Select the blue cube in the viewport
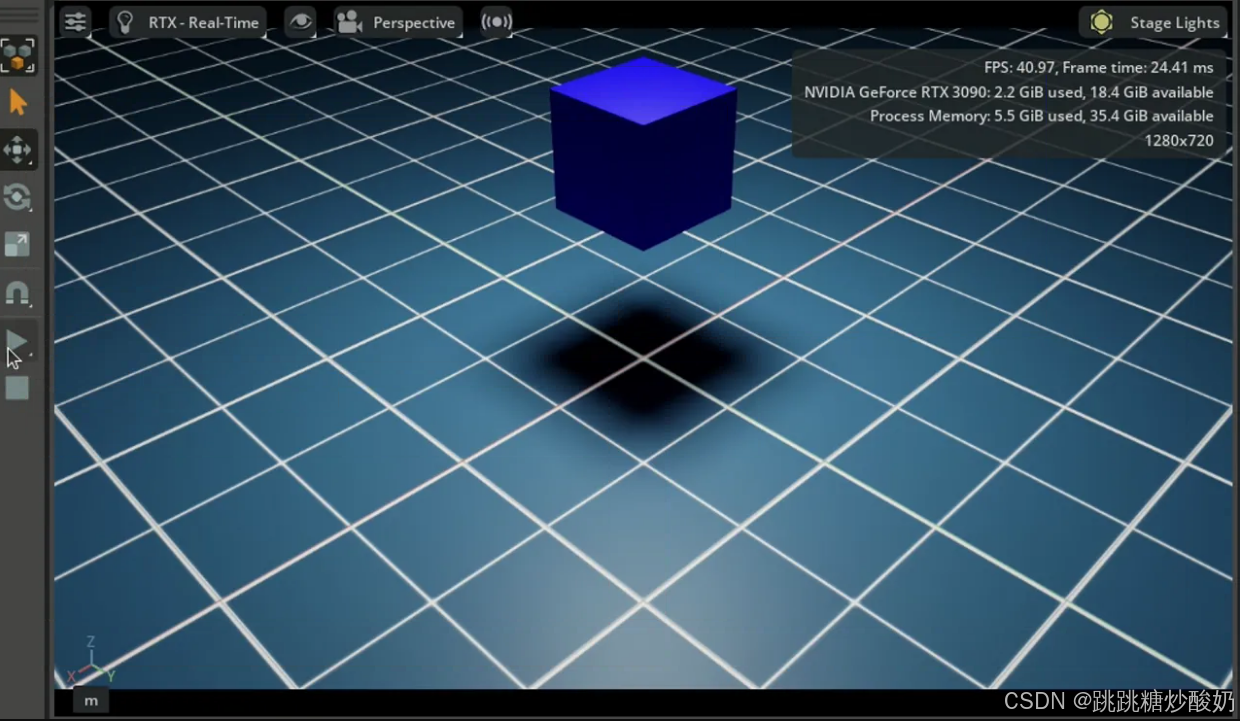This screenshot has height=721, width=1240. (x=643, y=155)
